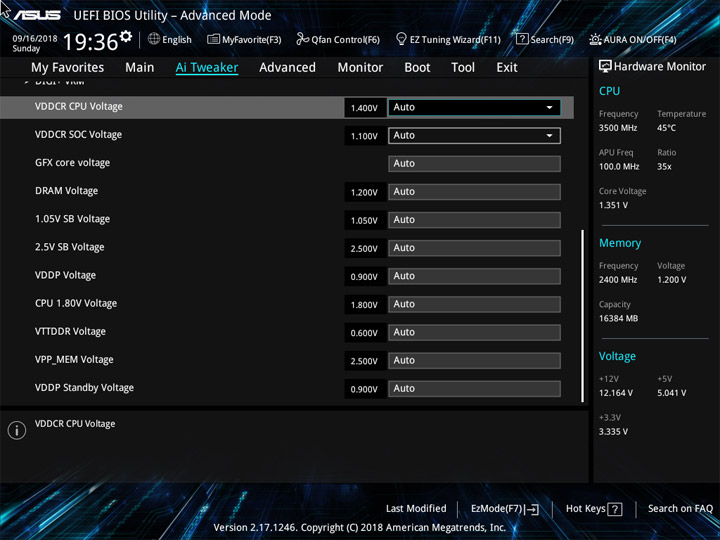Open the Boot tab
This screenshot has height=540, width=720.
pyautogui.click(x=417, y=68)
